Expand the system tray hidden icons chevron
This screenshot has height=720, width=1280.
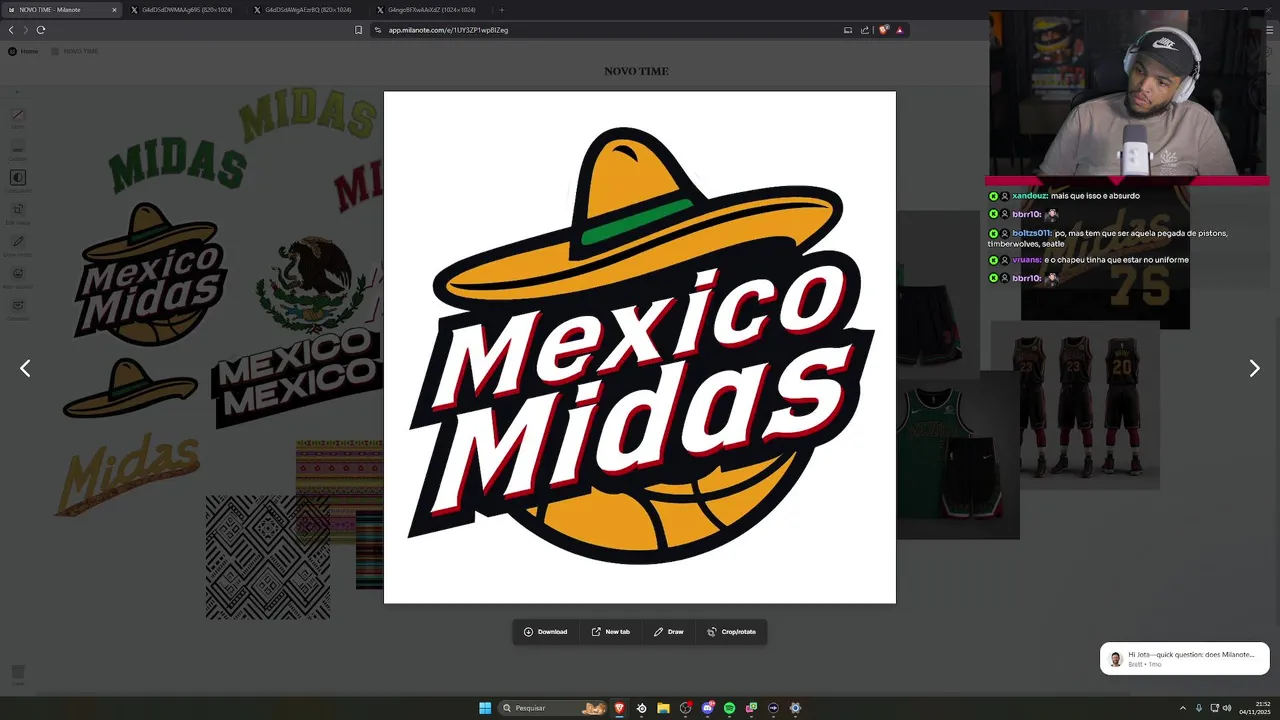[x=1184, y=708]
